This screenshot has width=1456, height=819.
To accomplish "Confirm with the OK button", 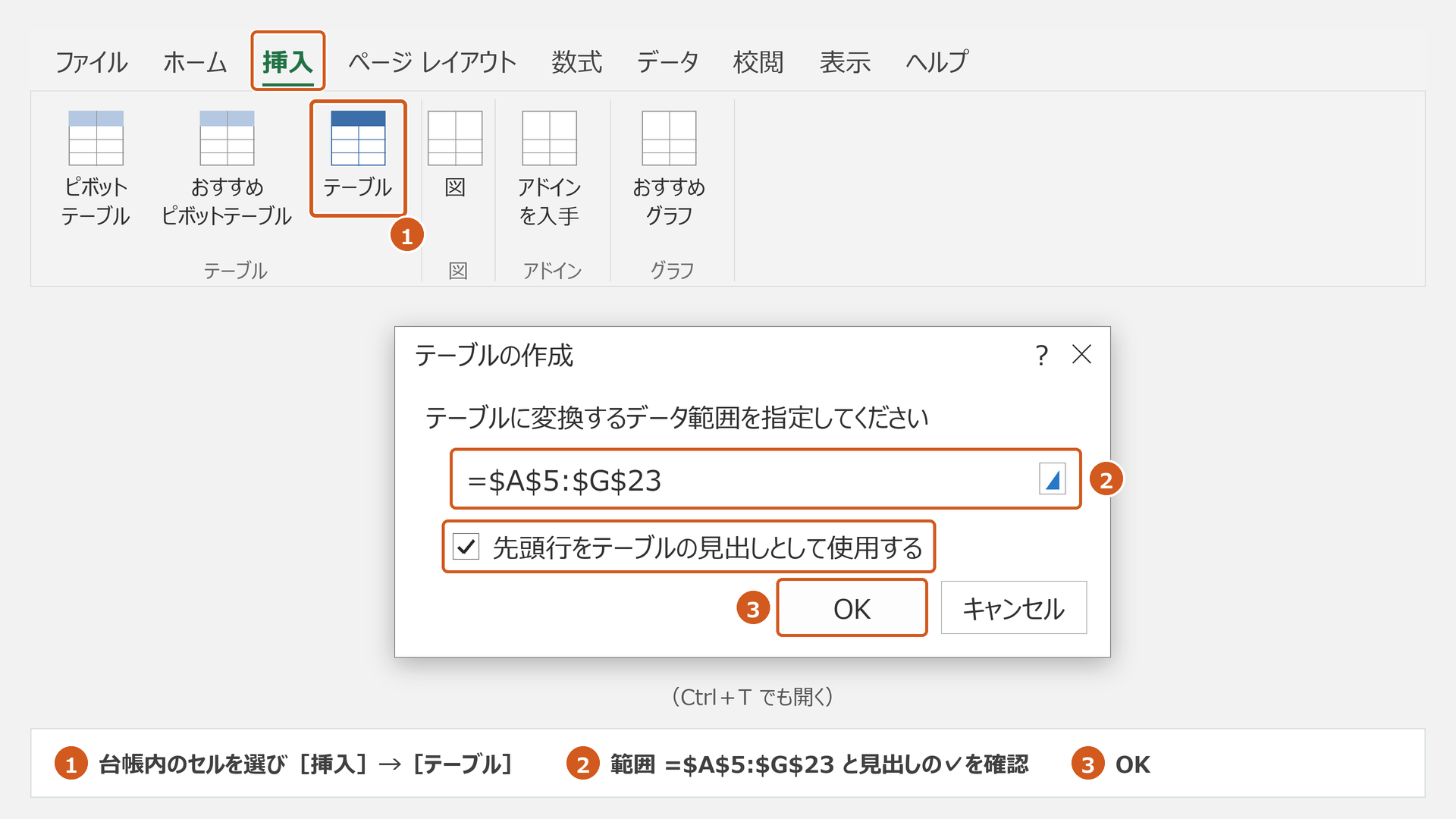I will pos(852,608).
